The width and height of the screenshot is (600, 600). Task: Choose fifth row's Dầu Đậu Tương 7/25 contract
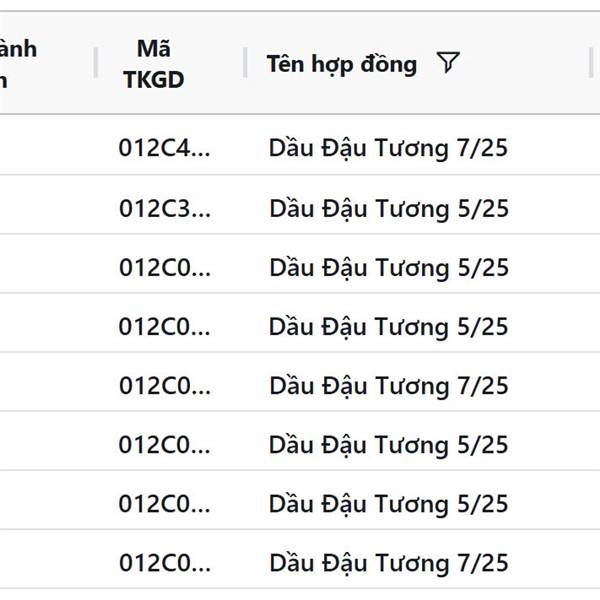[x=388, y=386]
